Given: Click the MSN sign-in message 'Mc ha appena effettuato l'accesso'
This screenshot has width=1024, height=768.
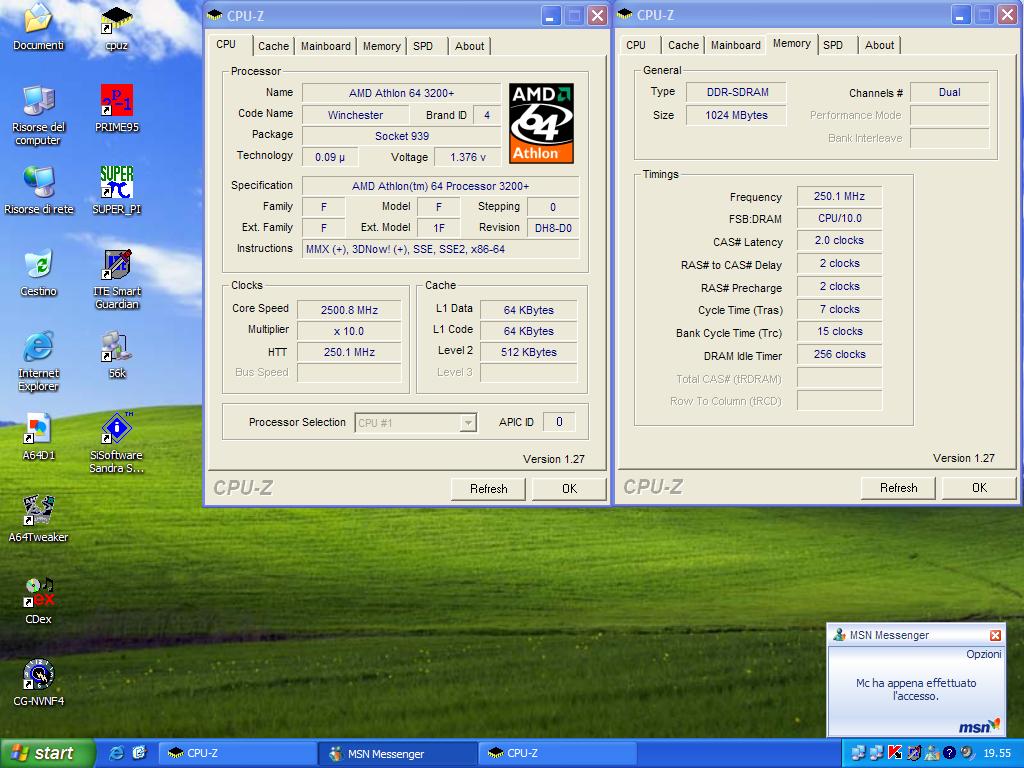Looking at the screenshot, I should point(916,689).
